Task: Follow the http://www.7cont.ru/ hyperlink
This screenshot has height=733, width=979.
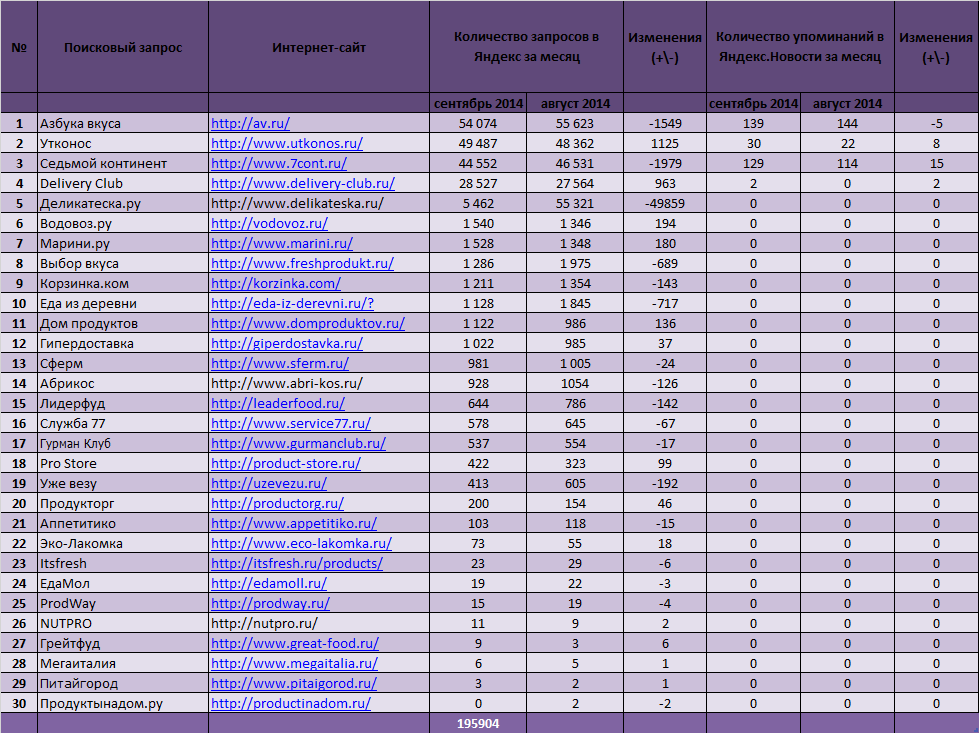Action: click(279, 164)
